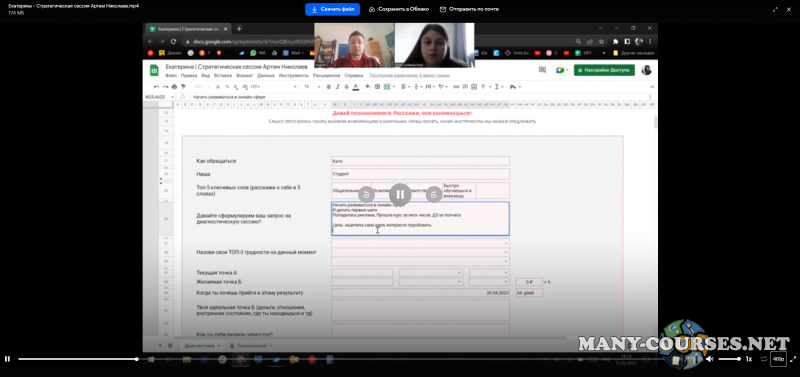
Task: Enter fullscreen with the expand arrows icon
Action: 792,359
